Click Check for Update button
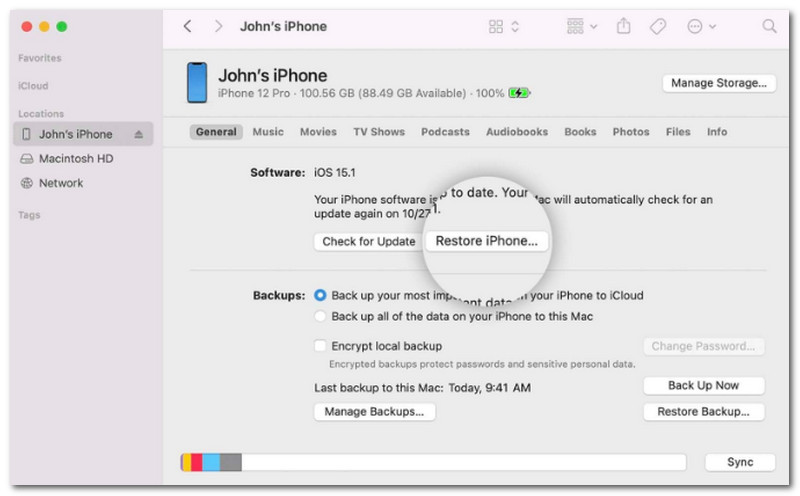 (x=369, y=241)
